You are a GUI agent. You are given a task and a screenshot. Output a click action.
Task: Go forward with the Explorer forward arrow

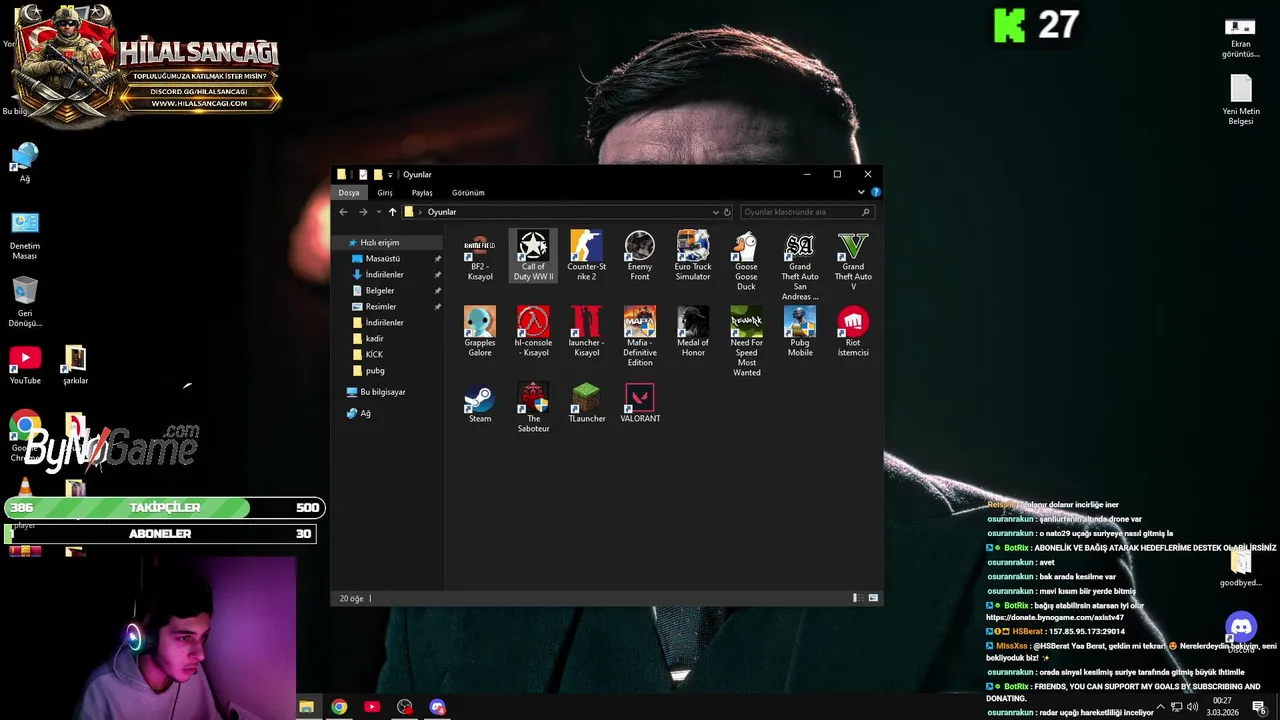363,212
